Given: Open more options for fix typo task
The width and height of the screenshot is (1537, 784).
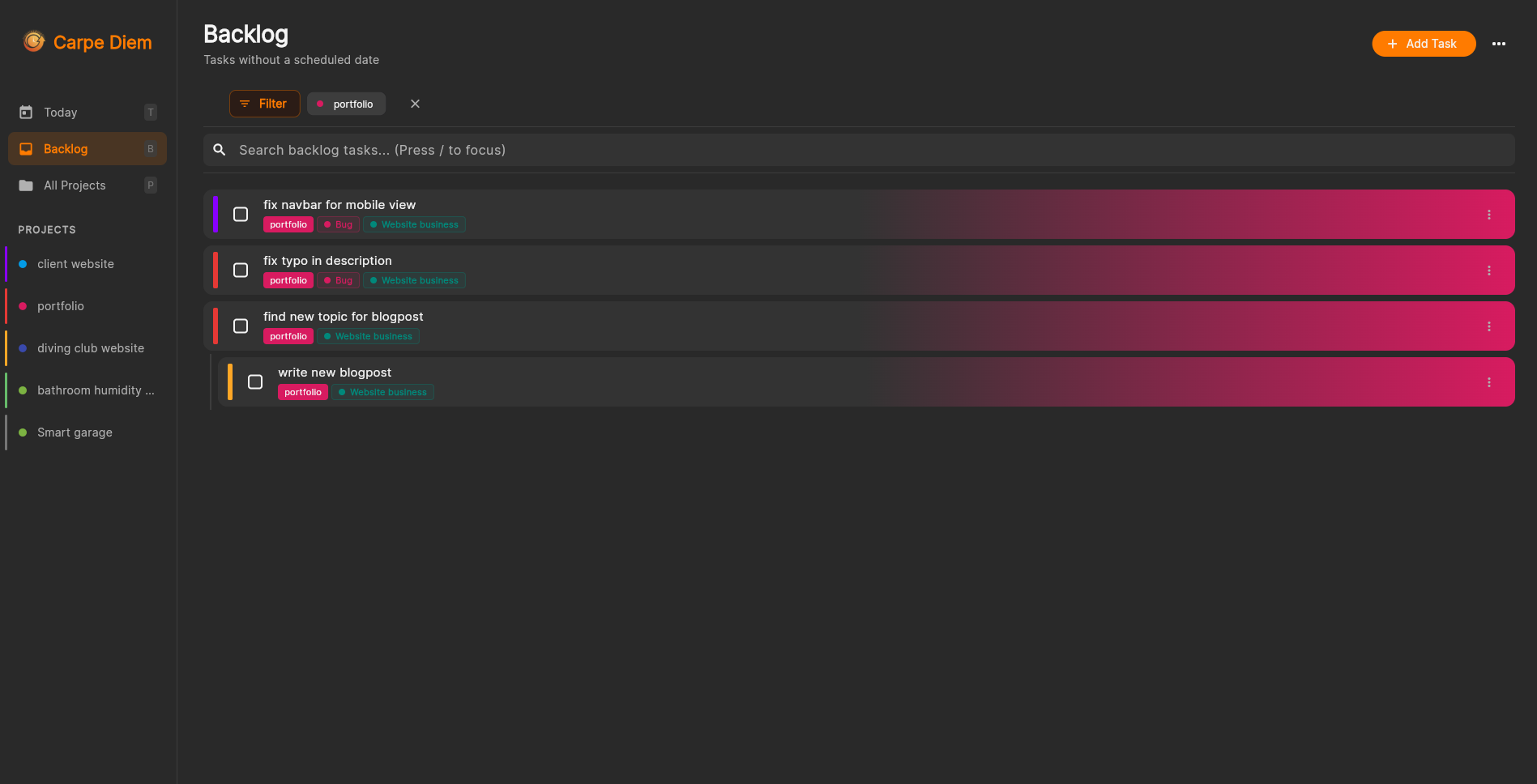Looking at the screenshot, I should 1488,271.
